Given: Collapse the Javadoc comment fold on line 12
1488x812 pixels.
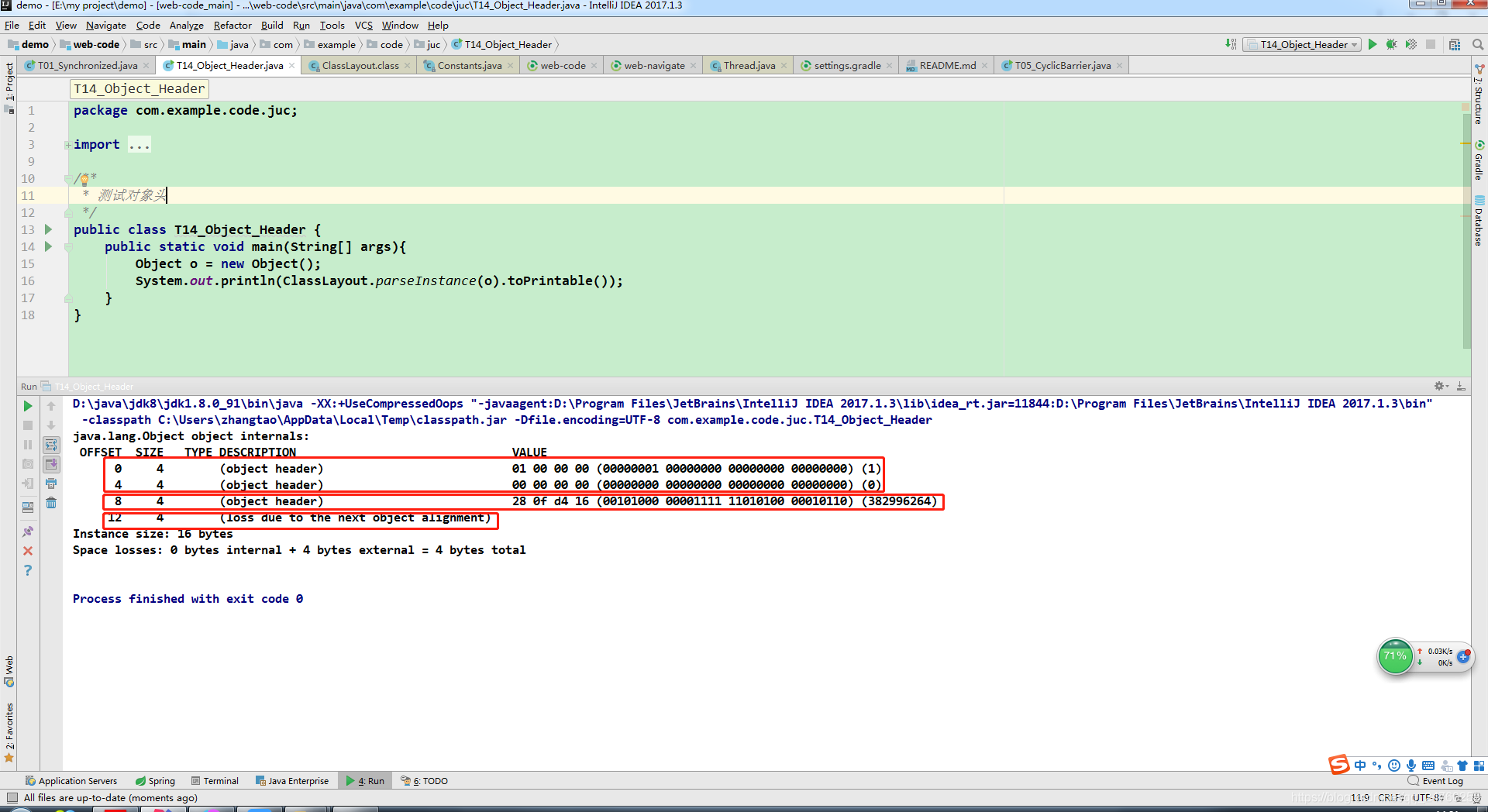Looking at the screenshot, I should tap(68, 212).
